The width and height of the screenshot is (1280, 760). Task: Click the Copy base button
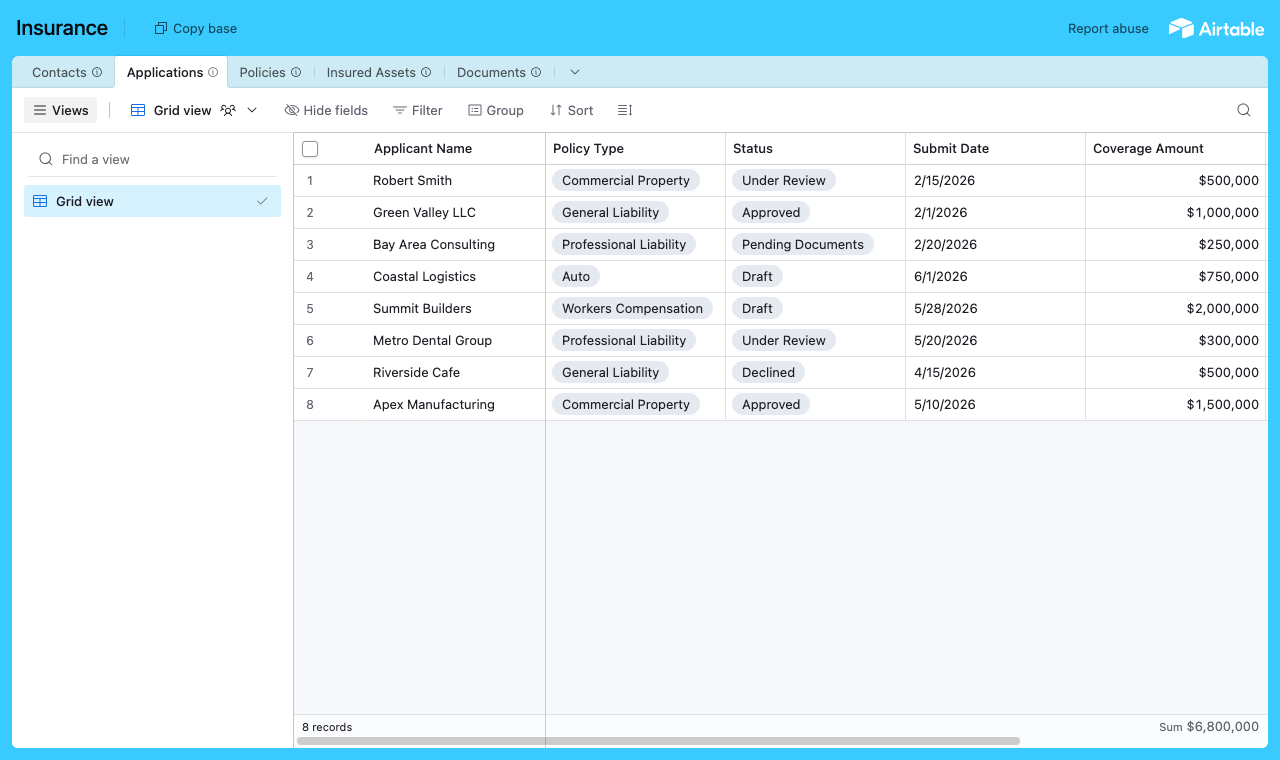pos(196,28)
